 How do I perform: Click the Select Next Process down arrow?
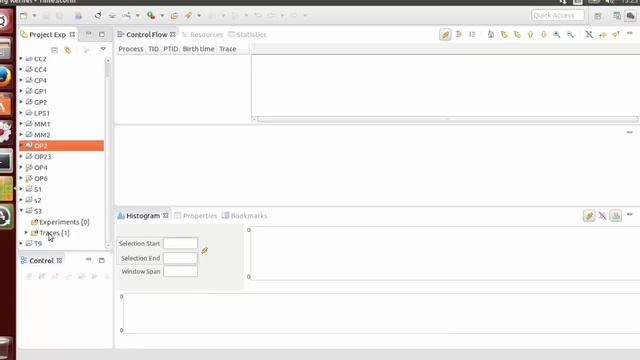(x=544, y=35)
